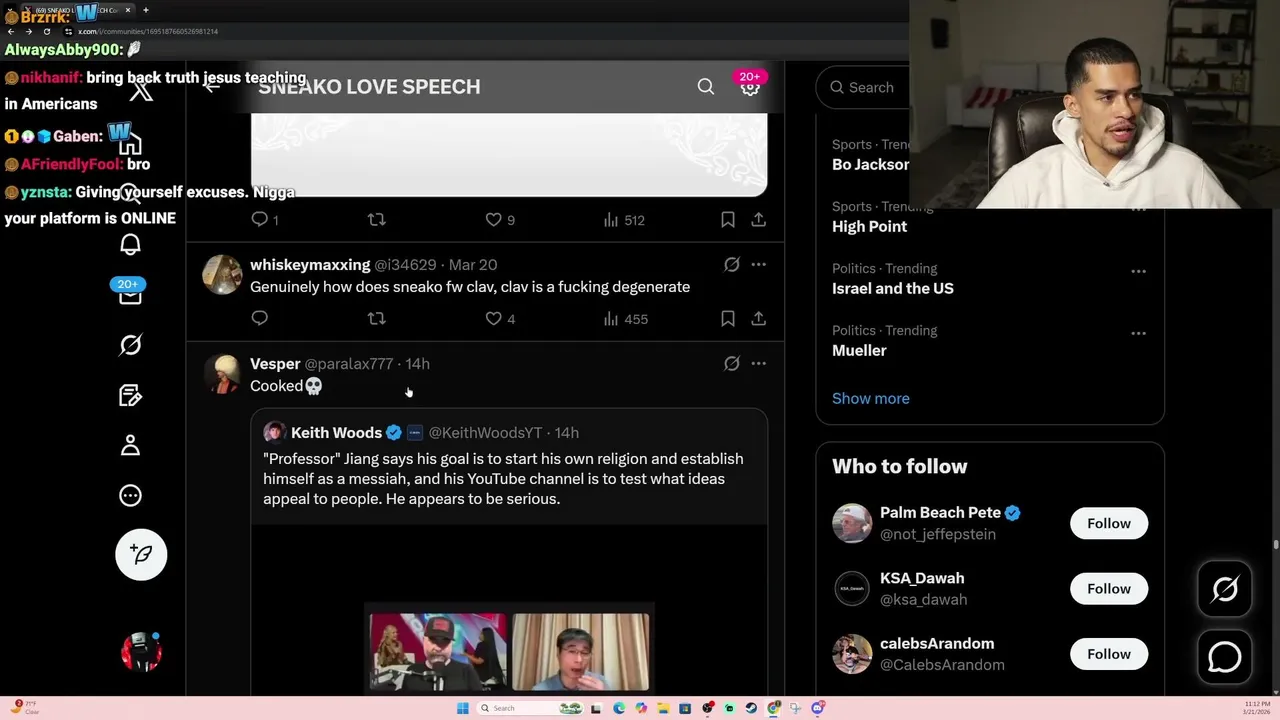This screenshot has width=1280, height=720.
Task: View analytics showing 512 views
Action: pos(624,219)
